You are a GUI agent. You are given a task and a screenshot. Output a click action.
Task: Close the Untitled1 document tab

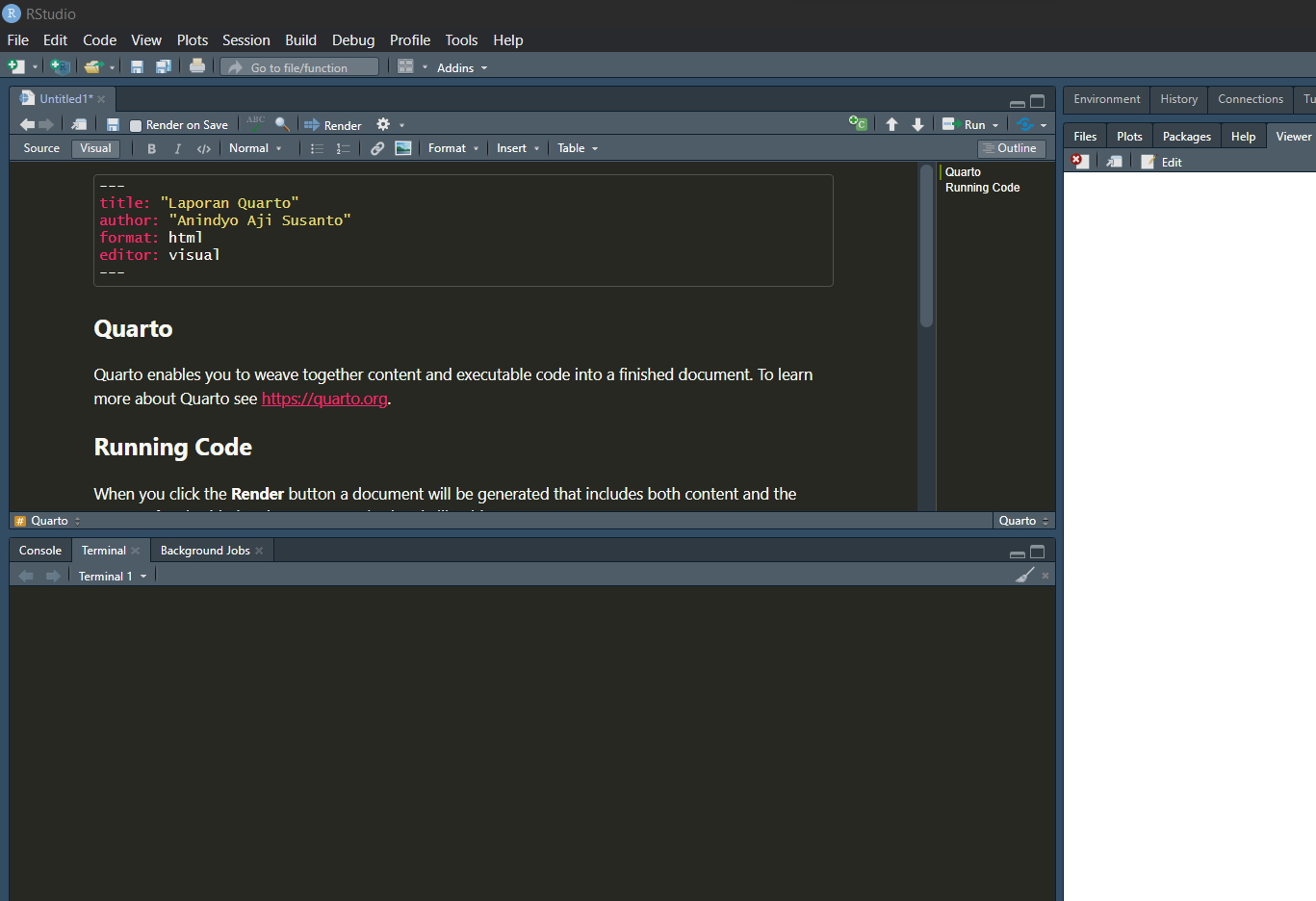click(x=101, y=99)
